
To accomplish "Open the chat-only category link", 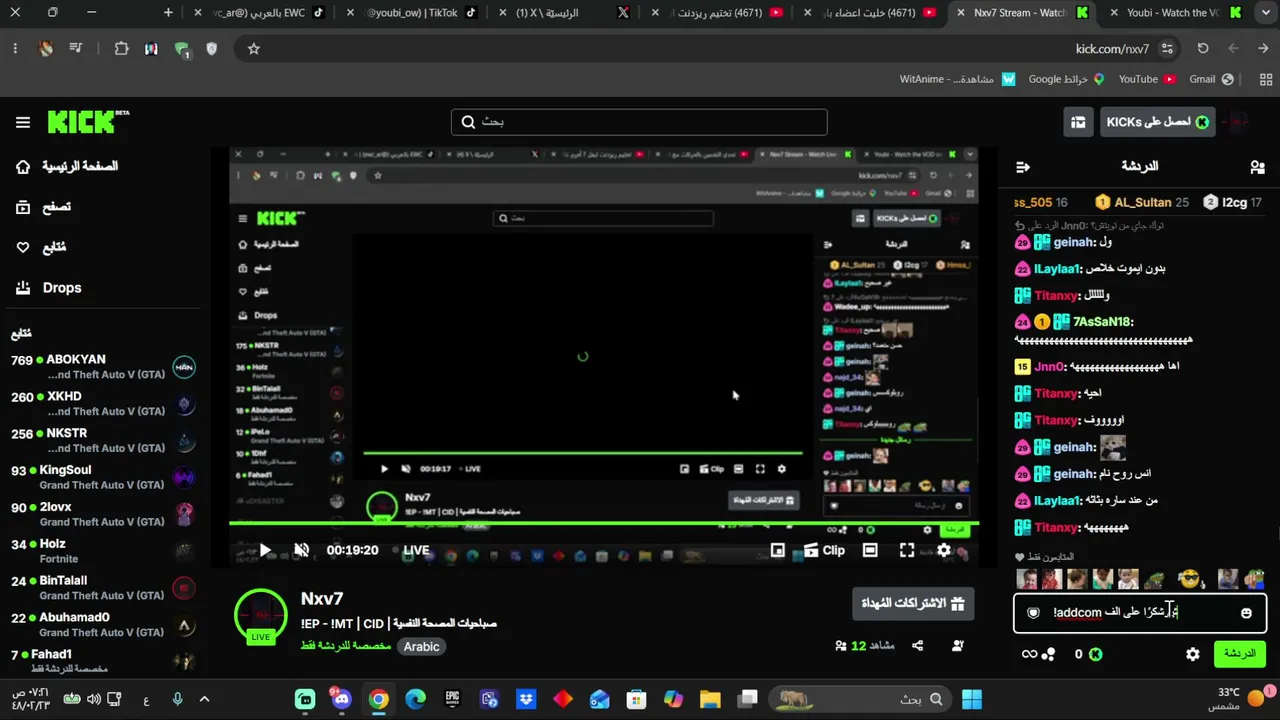I will point(346,647).
